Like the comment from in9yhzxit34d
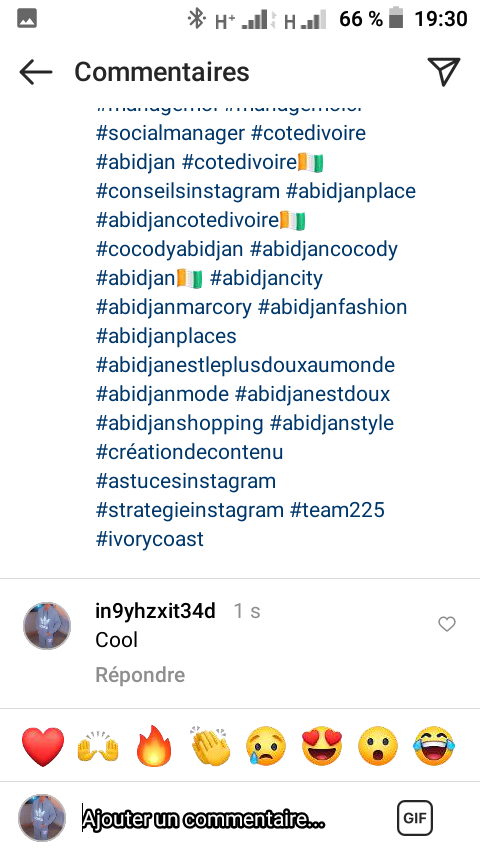This screenshot has width=480, height=854. (447, 624)
